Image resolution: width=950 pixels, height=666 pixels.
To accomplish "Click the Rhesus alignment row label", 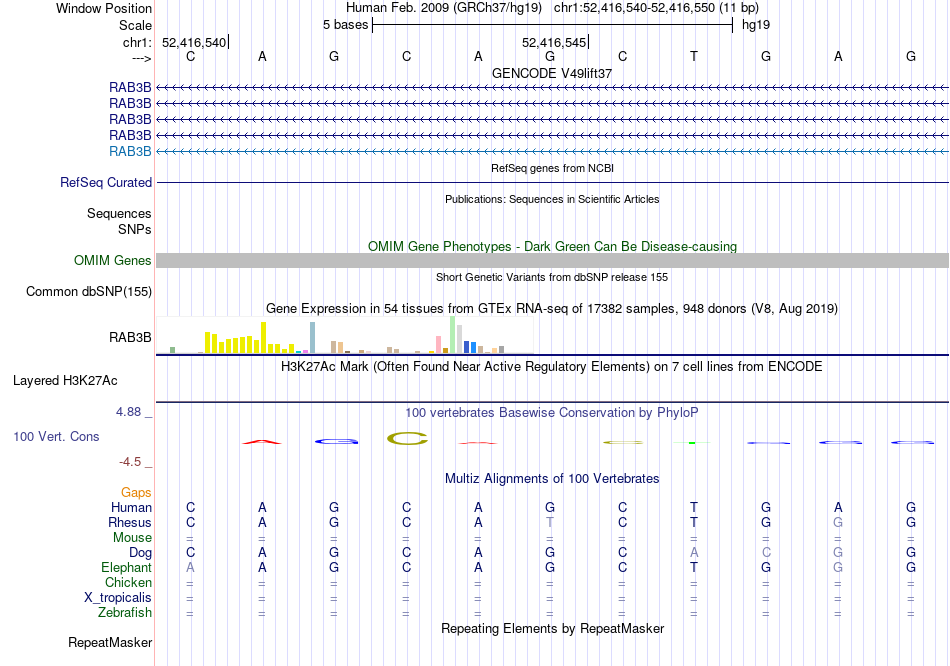I will coord(130,522).
